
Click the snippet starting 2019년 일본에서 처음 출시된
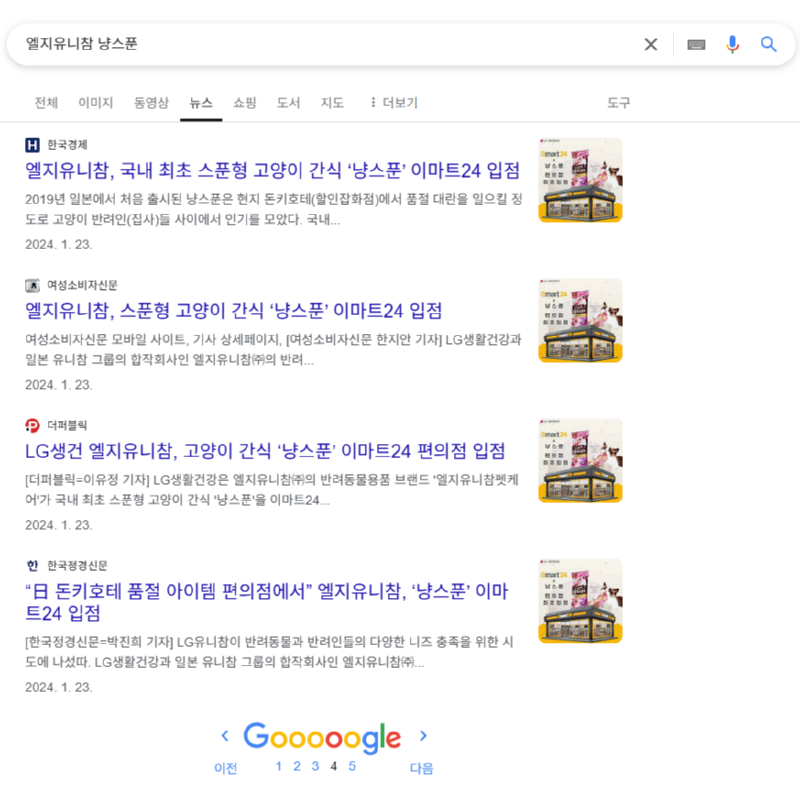[x=274, y=209]
